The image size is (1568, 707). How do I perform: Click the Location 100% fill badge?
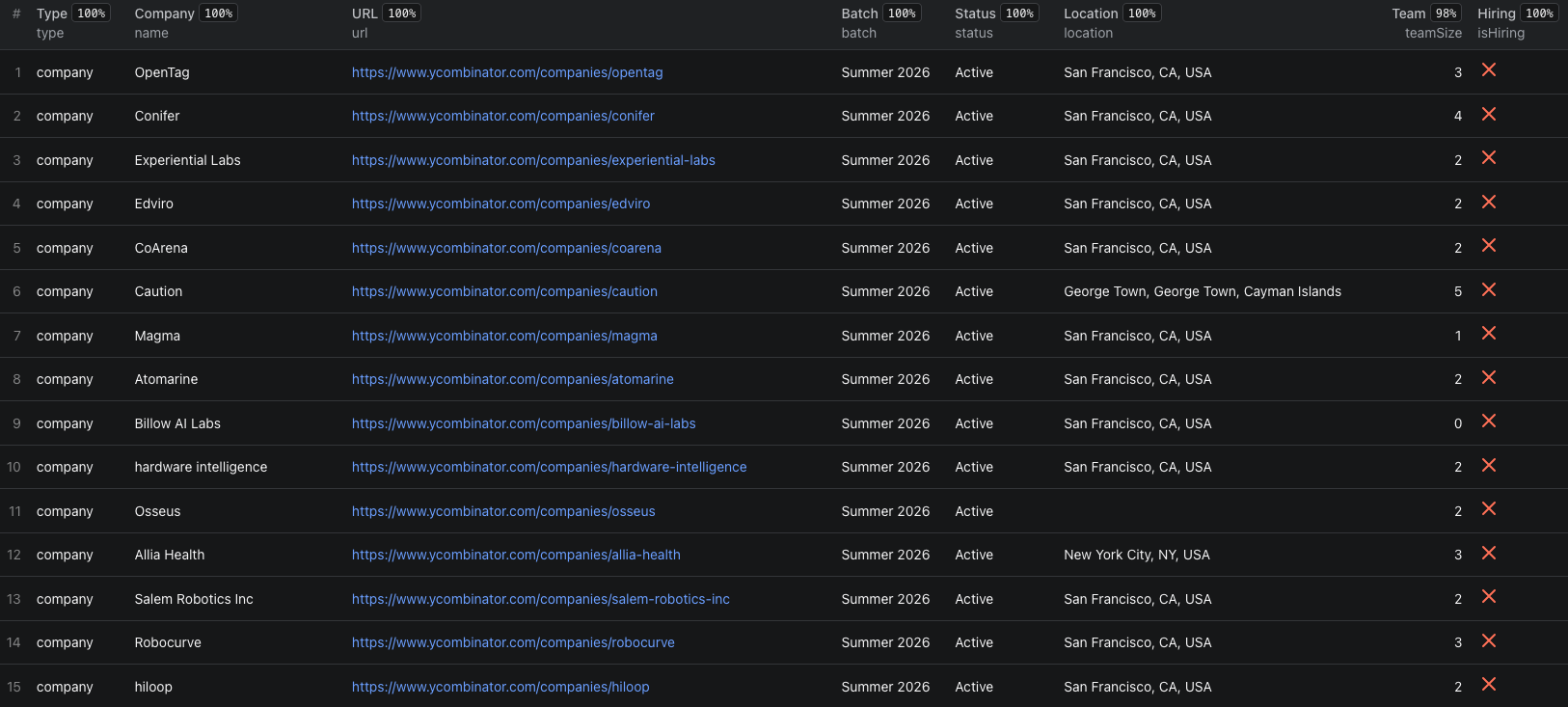[x=1142, y=14]
